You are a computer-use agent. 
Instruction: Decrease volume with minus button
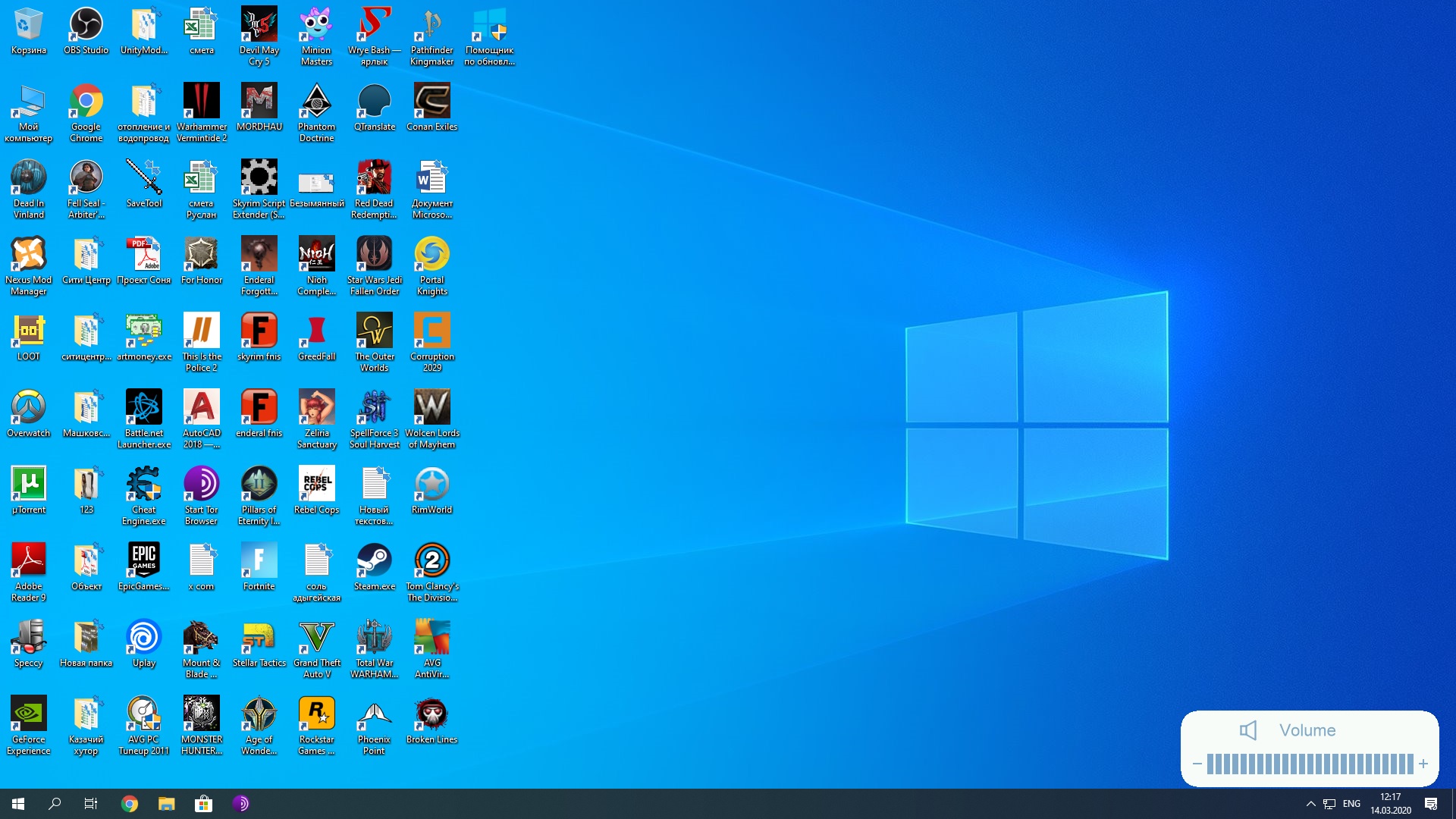point(1197,764)
